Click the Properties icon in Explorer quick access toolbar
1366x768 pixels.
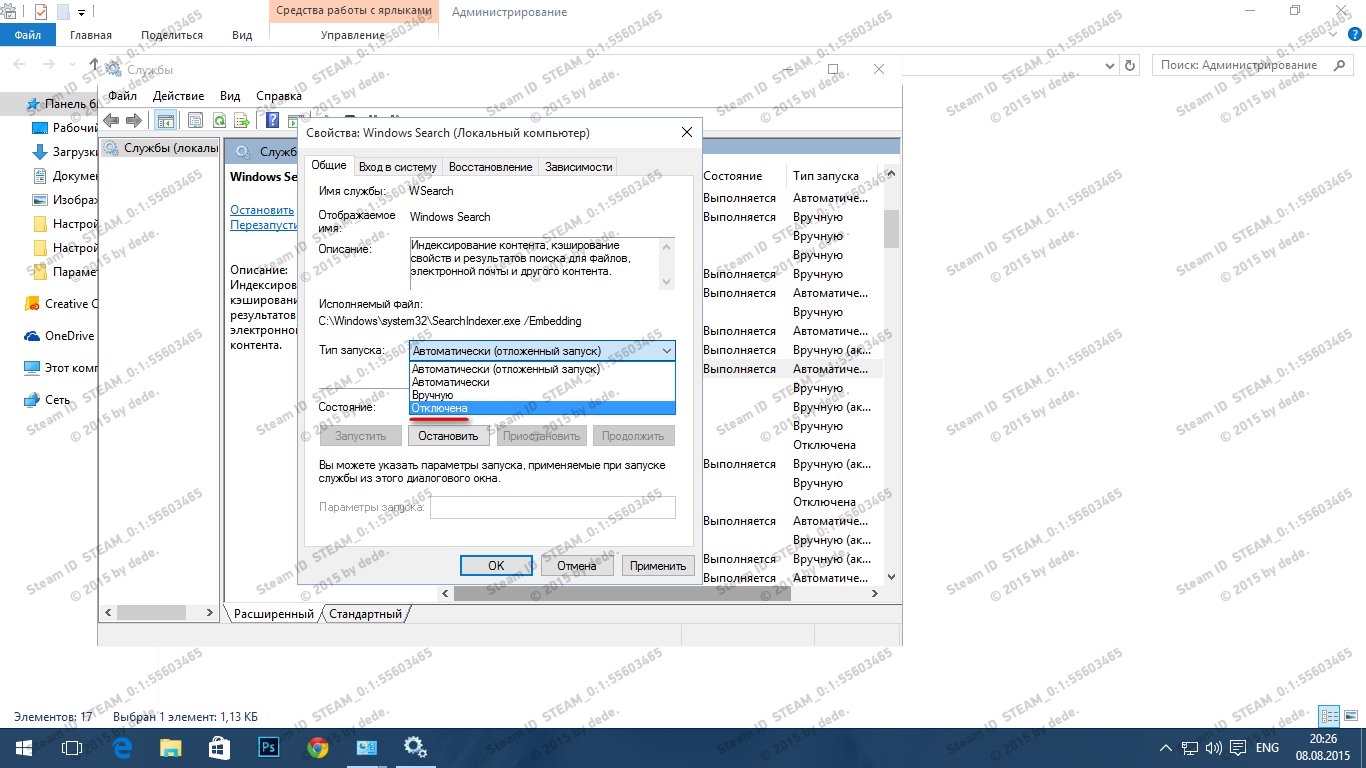[x=41, y=12]
